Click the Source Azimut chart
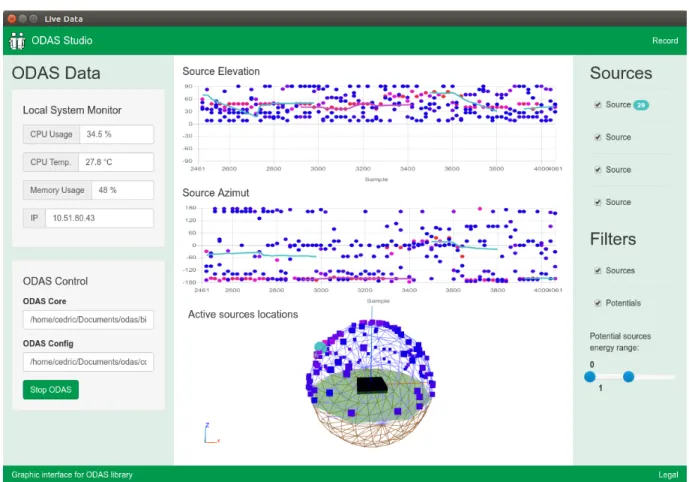Image resolution: width=689 pixels, height=482 pixels. [372, 254]
